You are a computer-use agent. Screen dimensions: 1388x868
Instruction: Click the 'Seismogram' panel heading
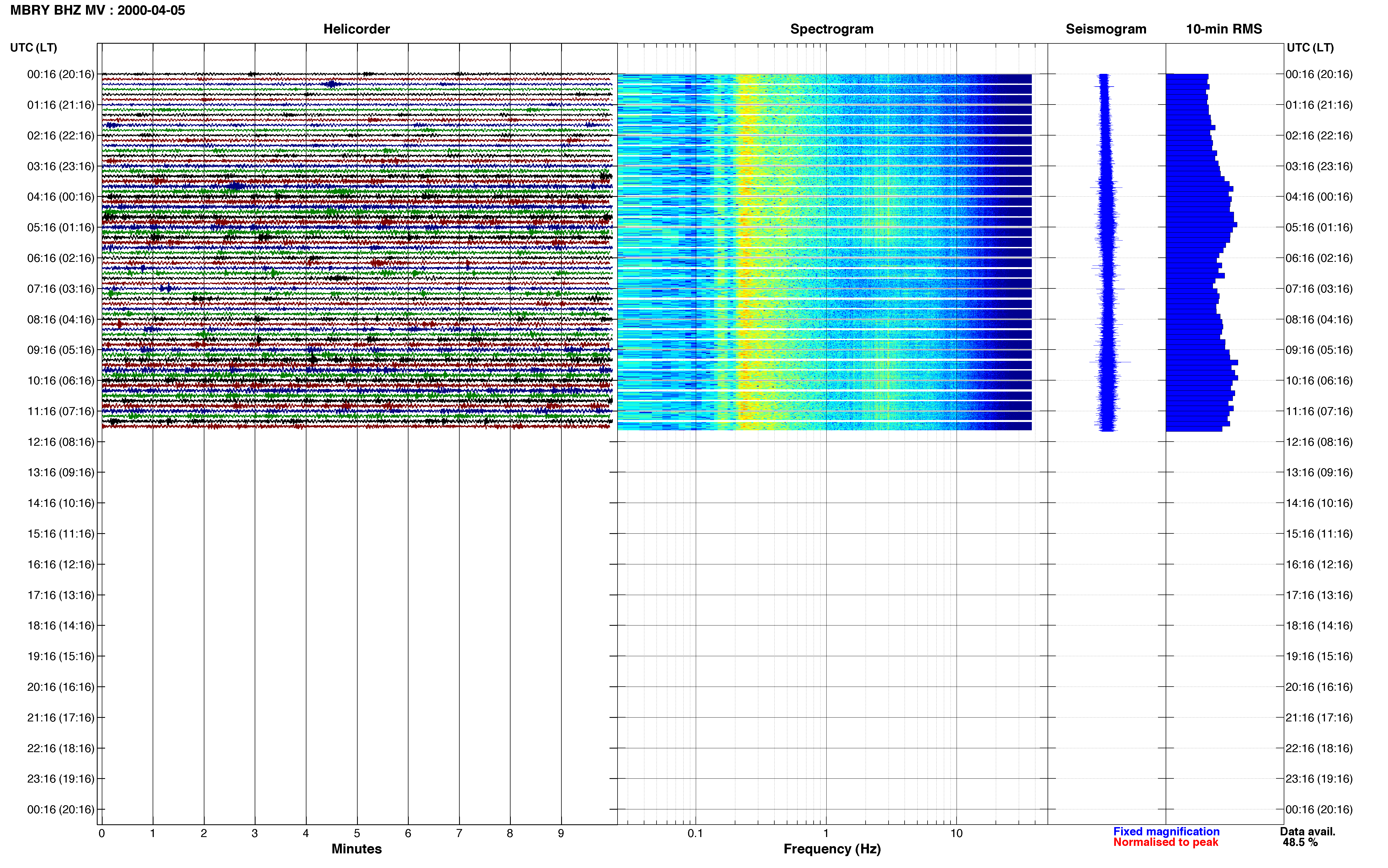click(x=1106, y=29)
